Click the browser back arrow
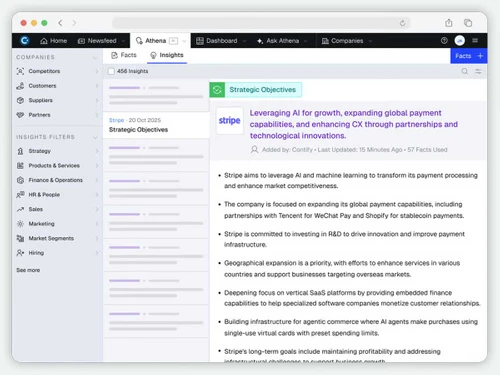Viewport: 500px width, 375px height. click(x=60, y=23)
